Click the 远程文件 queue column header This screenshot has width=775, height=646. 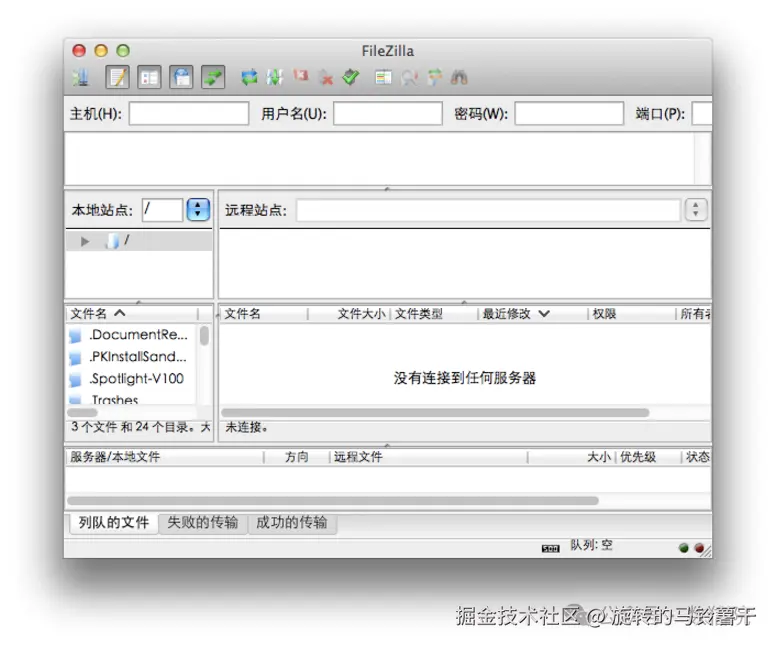(x=429, y=457)
